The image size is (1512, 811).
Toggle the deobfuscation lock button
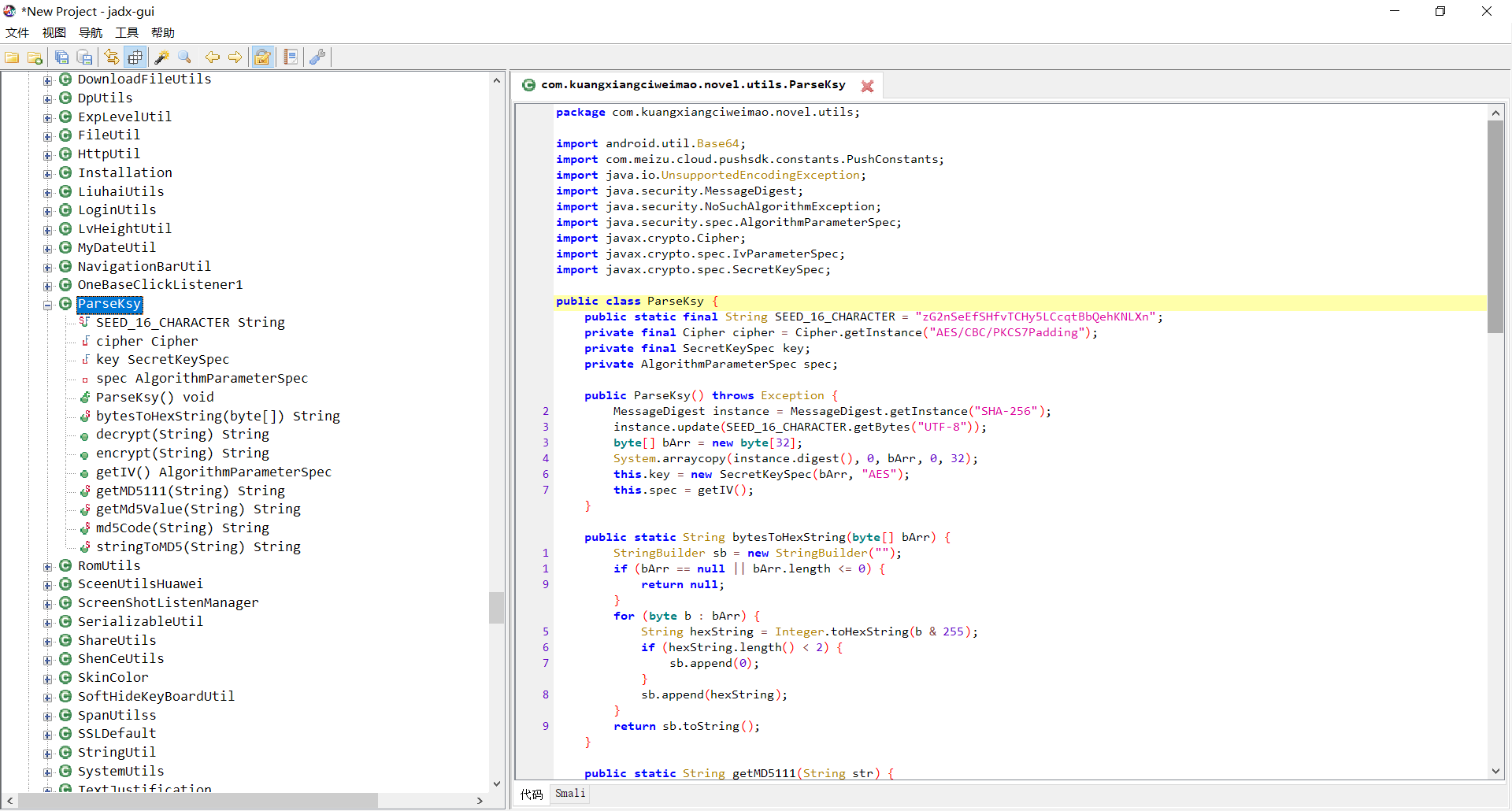click(262, 57)
